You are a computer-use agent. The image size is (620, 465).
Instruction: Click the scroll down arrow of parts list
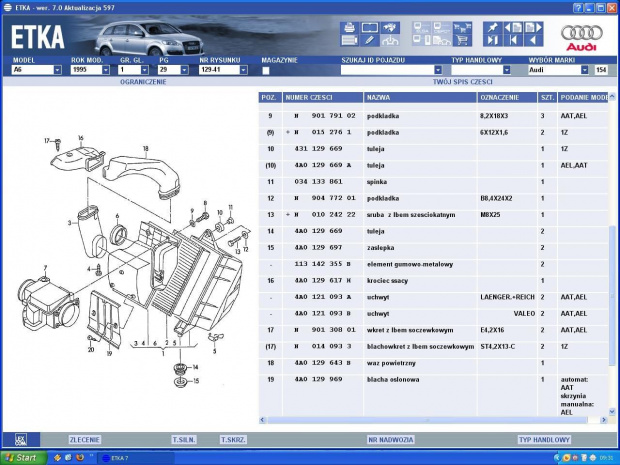612,412
